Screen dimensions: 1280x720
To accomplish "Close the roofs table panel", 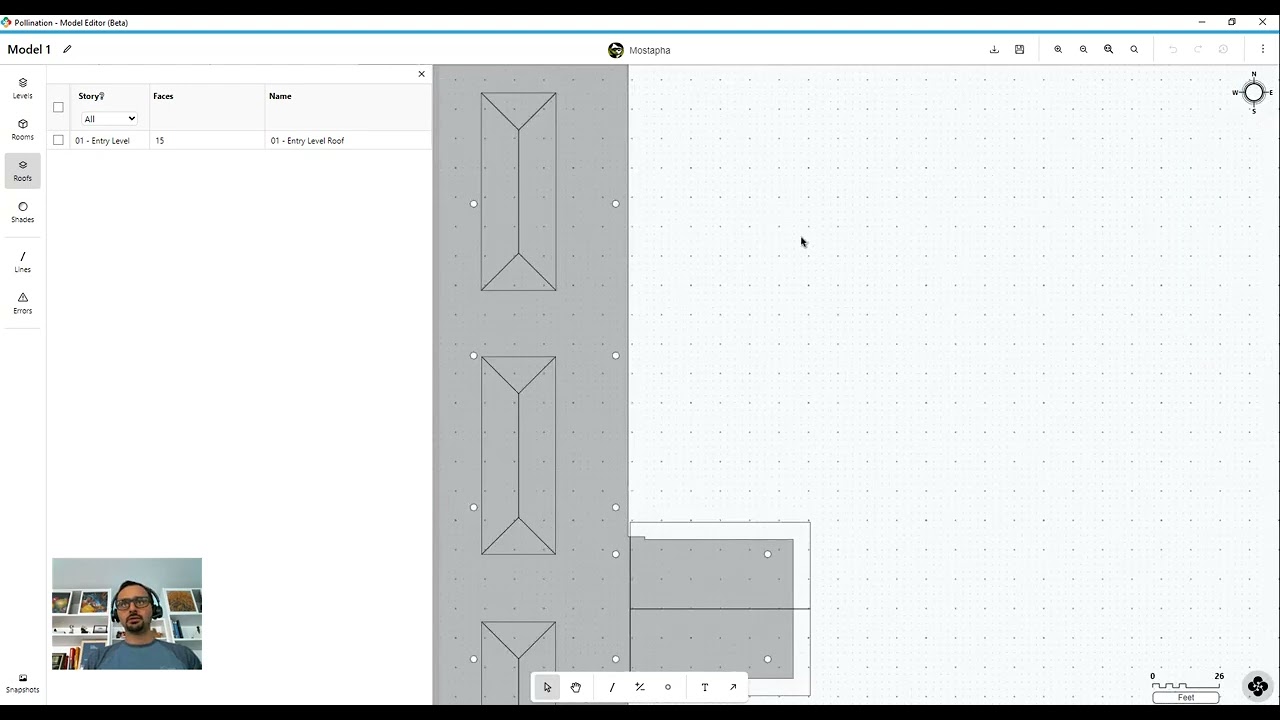I will pyautogui.click(x=421, y=74).
